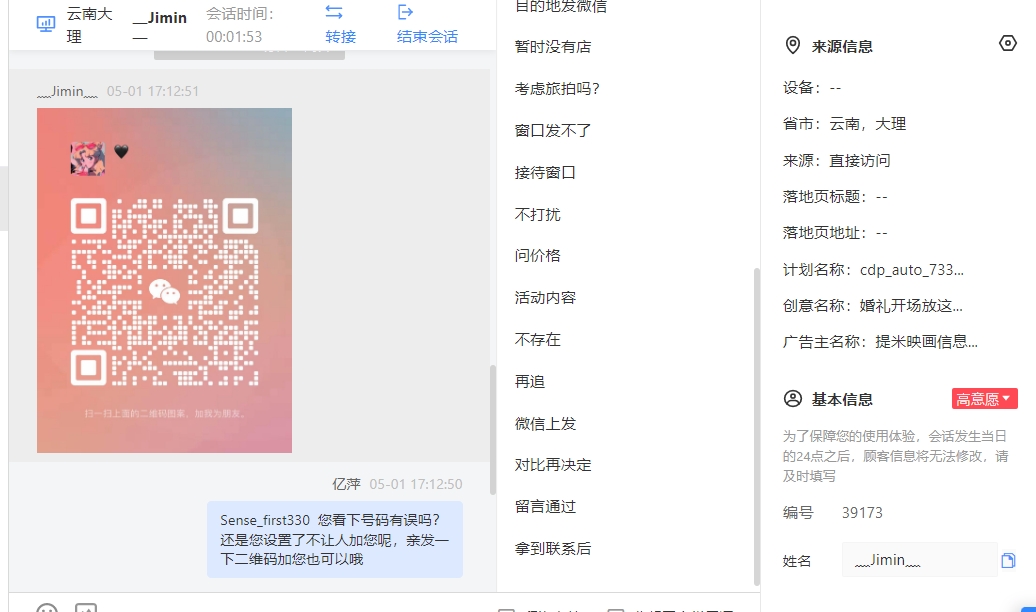Click the 省市: 云南,大理 row
This screenshot has height=612, width=1036.
844,124
